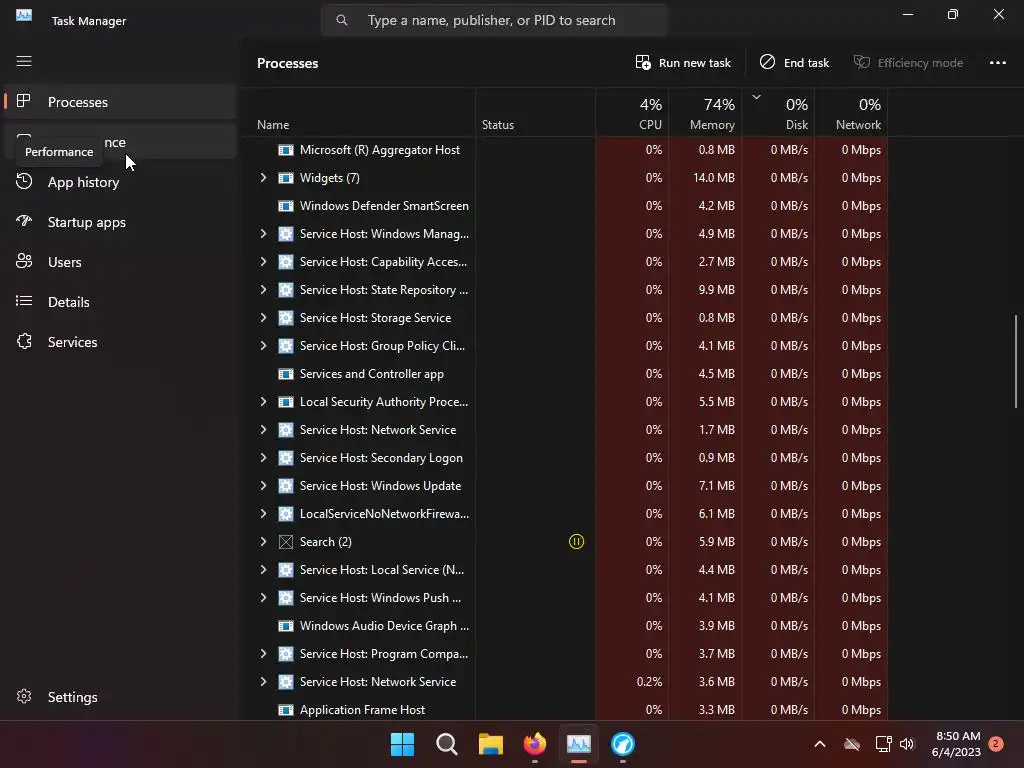Image resolution: width=1024 pixels, height=768 pixels.
Task: Switch to the Startup apps tab
Action: pyautogui.click(x=120, y=222)
